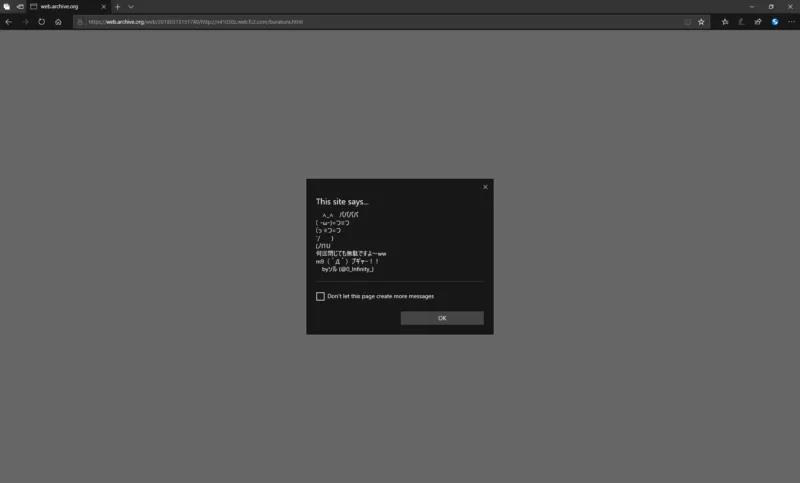Viewport: 800px width, 483px height.
Task: Open the reading view icon in address bar
Action: (686, 21)
